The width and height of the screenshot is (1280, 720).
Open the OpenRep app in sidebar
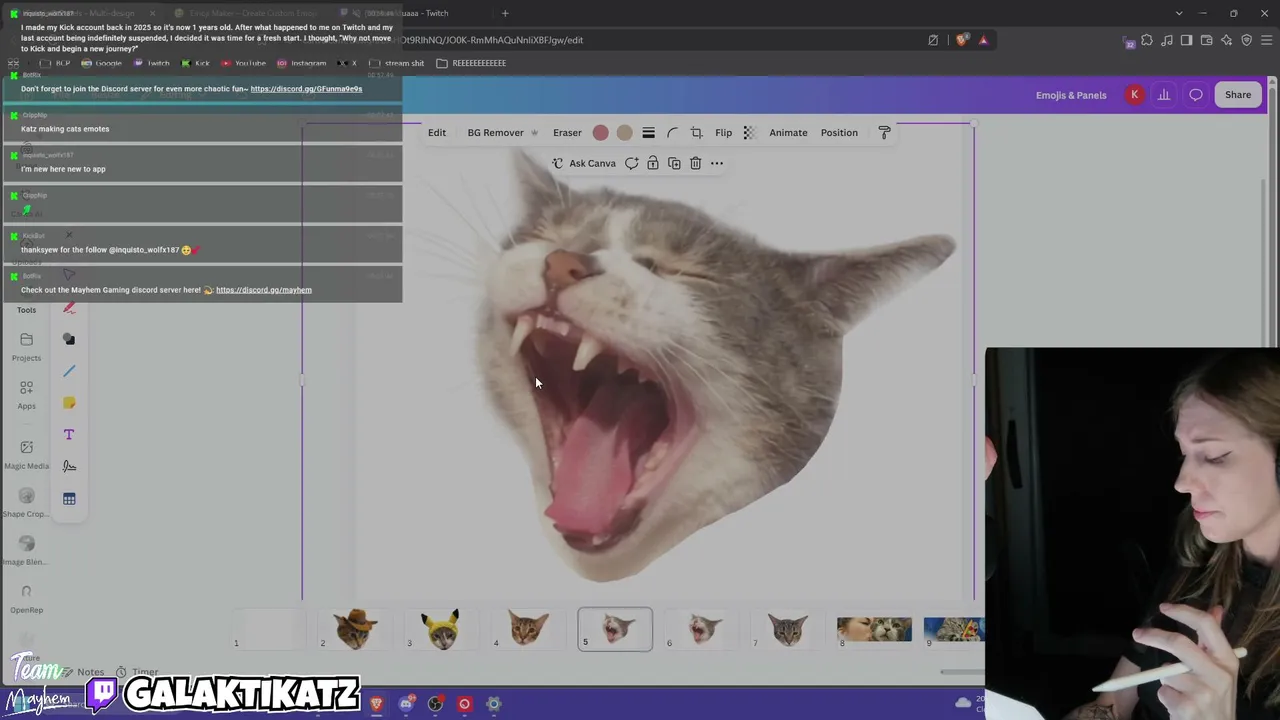[26, 599]
